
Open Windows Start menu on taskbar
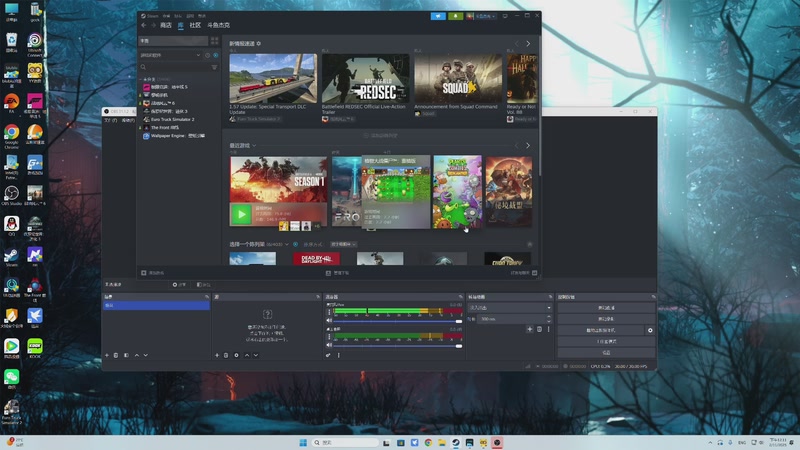(303, 442)
